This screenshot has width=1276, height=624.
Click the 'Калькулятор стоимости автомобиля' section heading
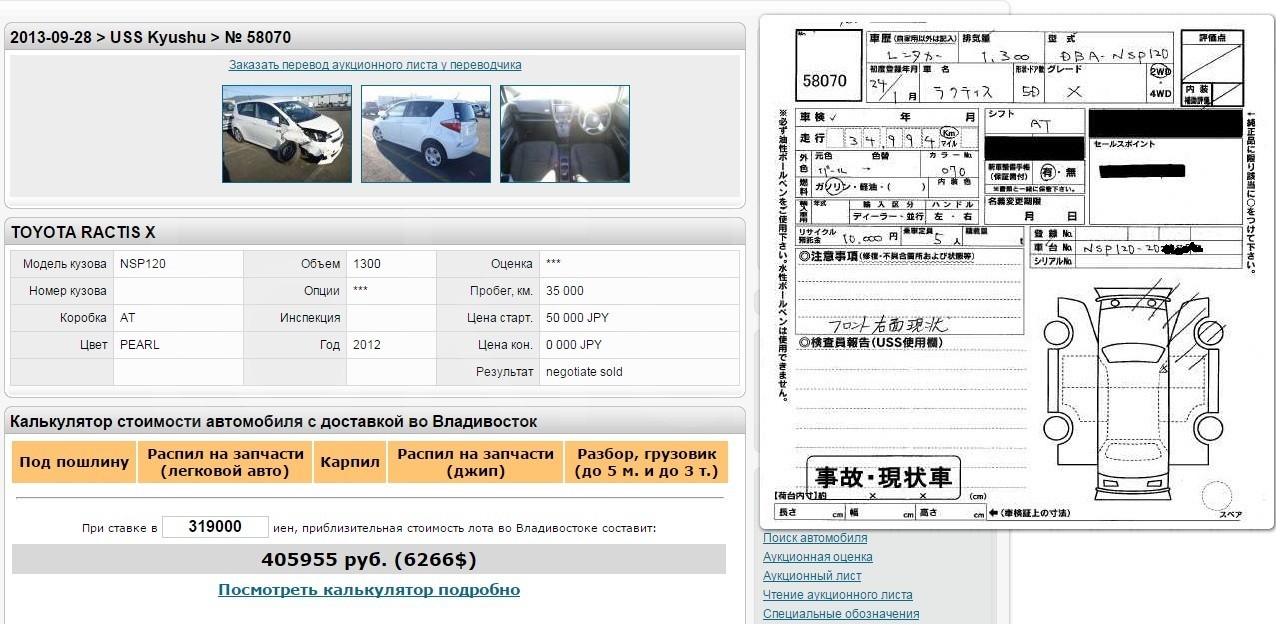coord(274,422)
